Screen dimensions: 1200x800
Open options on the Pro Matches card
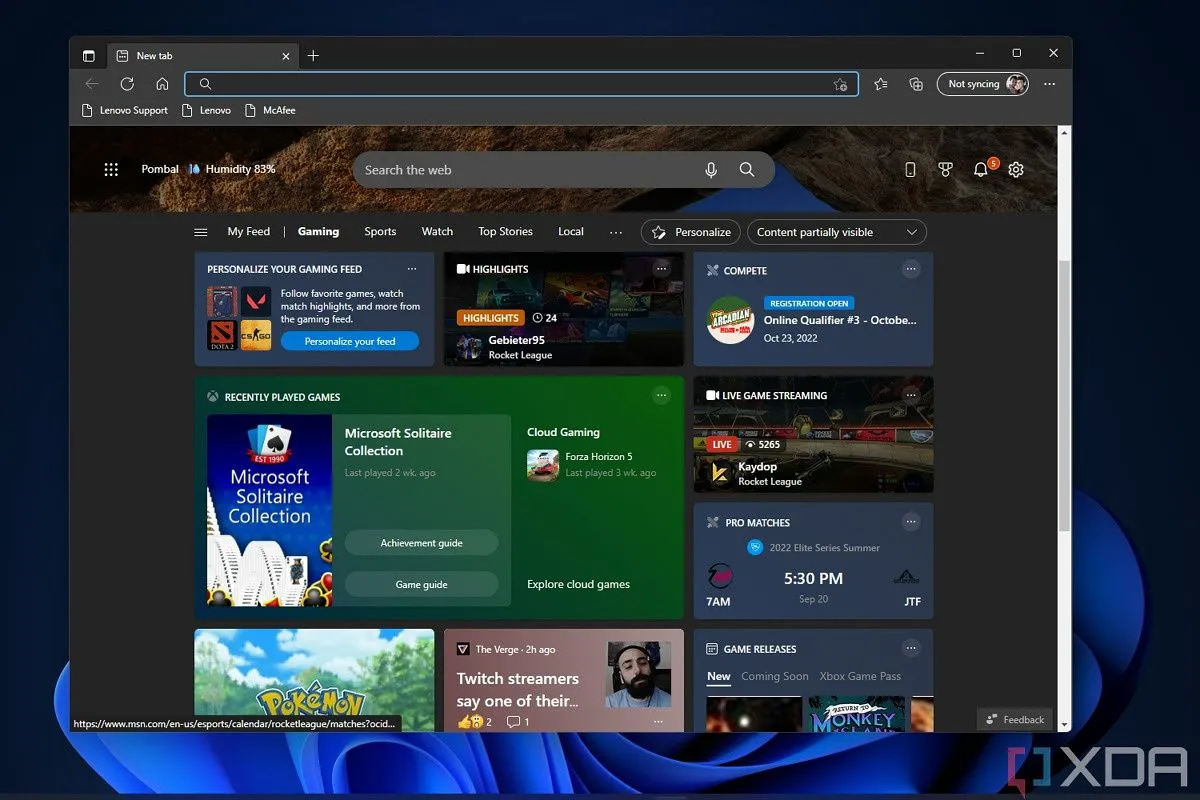tap(910, 521)
